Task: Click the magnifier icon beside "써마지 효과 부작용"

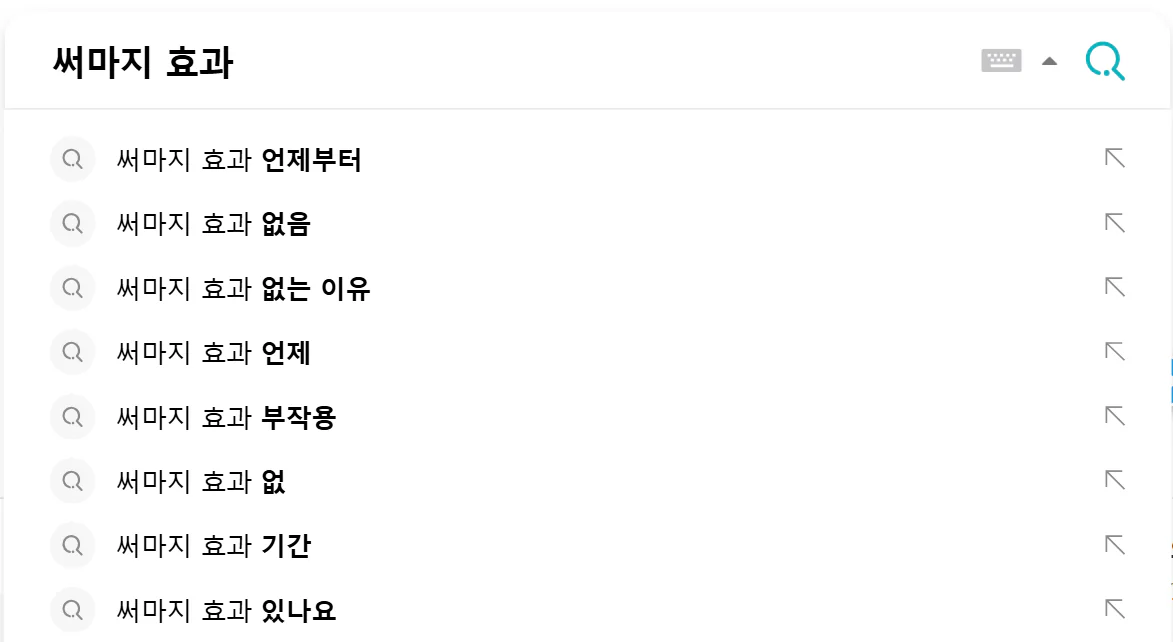Action: tap(71, 417)
